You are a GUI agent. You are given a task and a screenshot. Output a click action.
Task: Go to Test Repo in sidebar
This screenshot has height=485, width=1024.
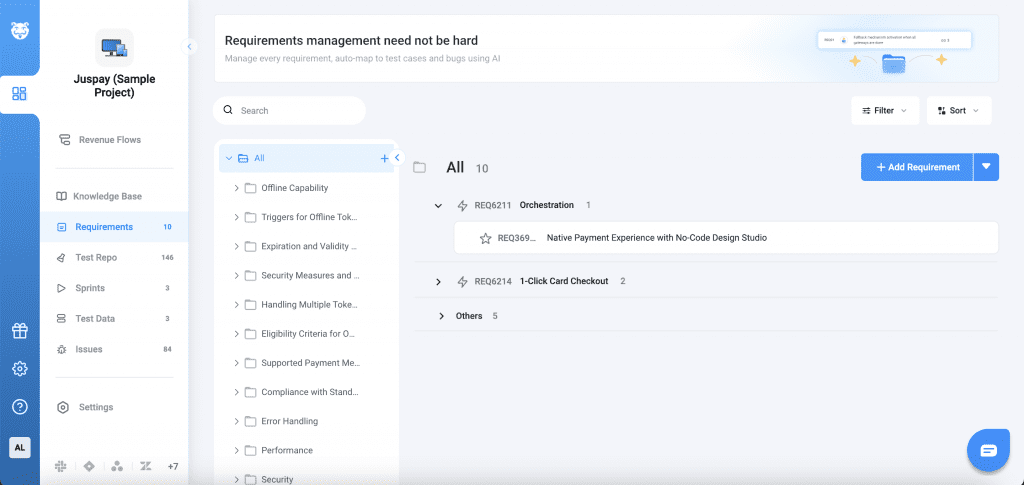pyautogui.click(x=95, y=257)
